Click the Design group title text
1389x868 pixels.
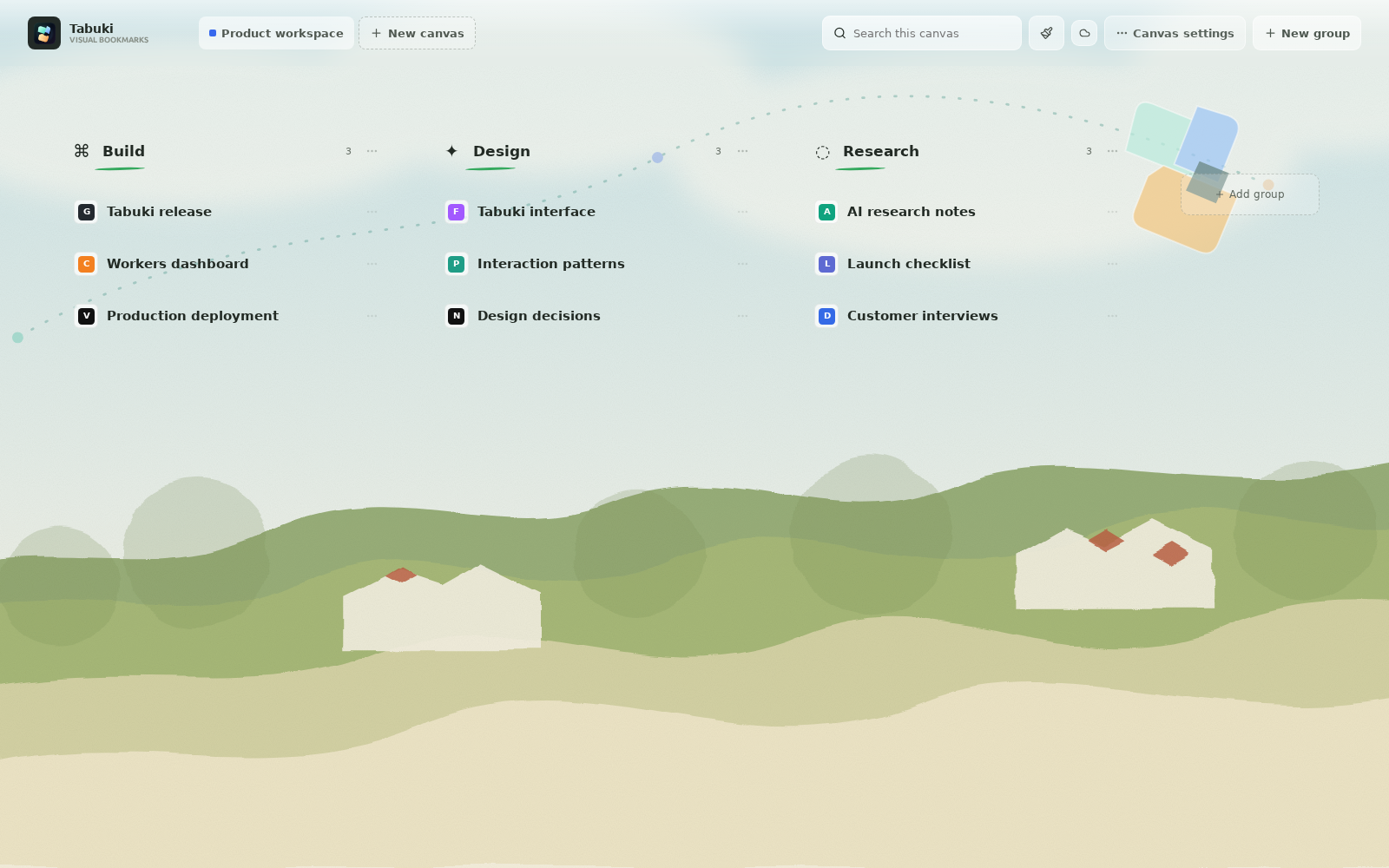click(x=502, y=151)
